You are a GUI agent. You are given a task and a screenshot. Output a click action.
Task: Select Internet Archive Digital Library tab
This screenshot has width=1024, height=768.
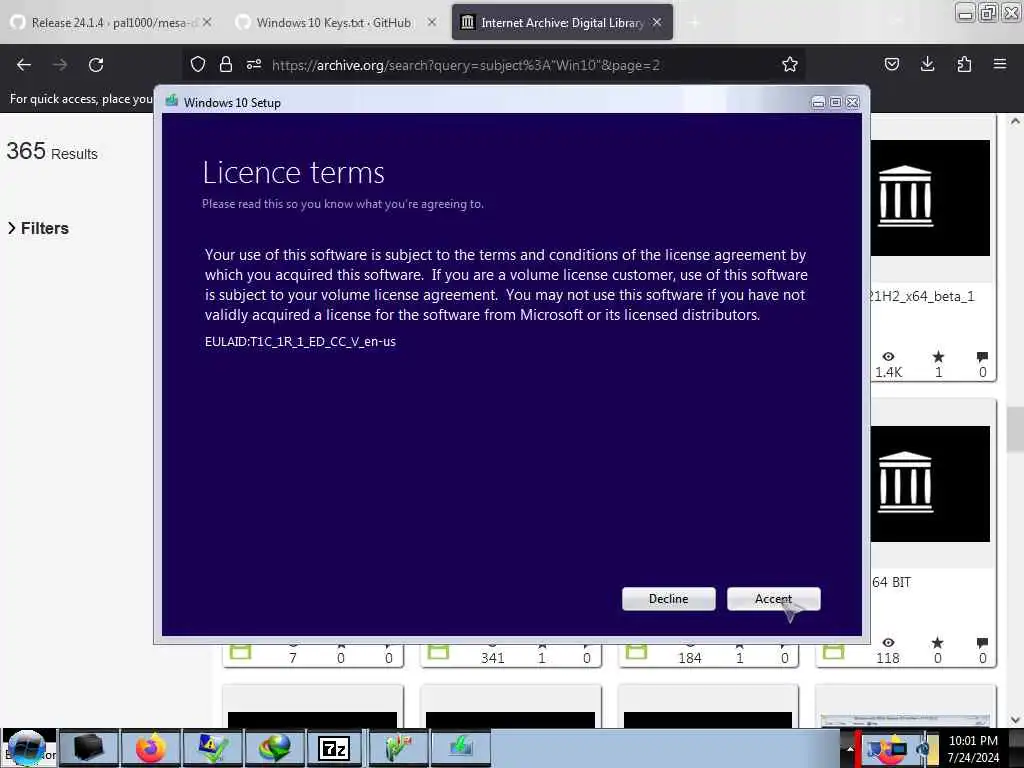click(562, 23)
